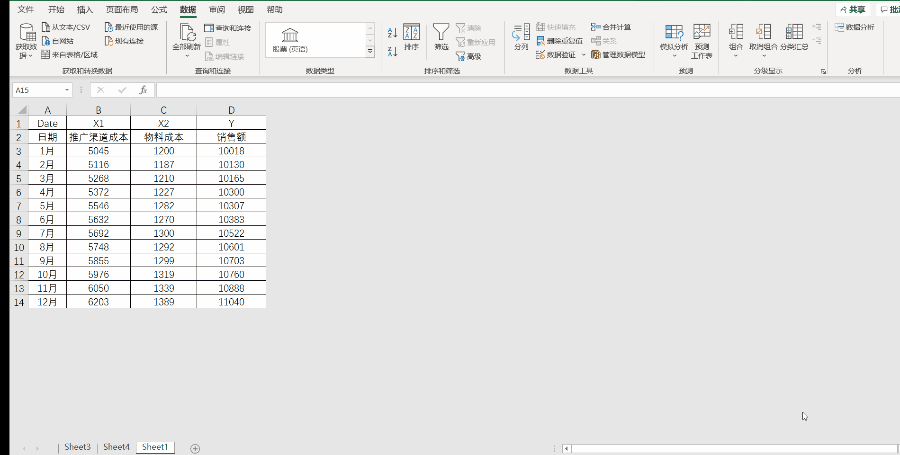Click the 组合 (Group) icon
This screenshot has height=455, width=900.
point(736,32)
